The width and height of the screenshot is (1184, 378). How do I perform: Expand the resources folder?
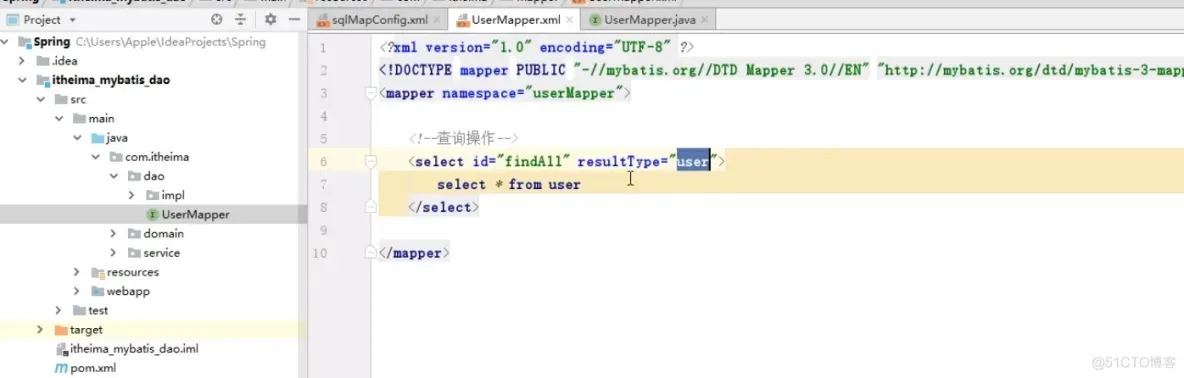point(77,272)
